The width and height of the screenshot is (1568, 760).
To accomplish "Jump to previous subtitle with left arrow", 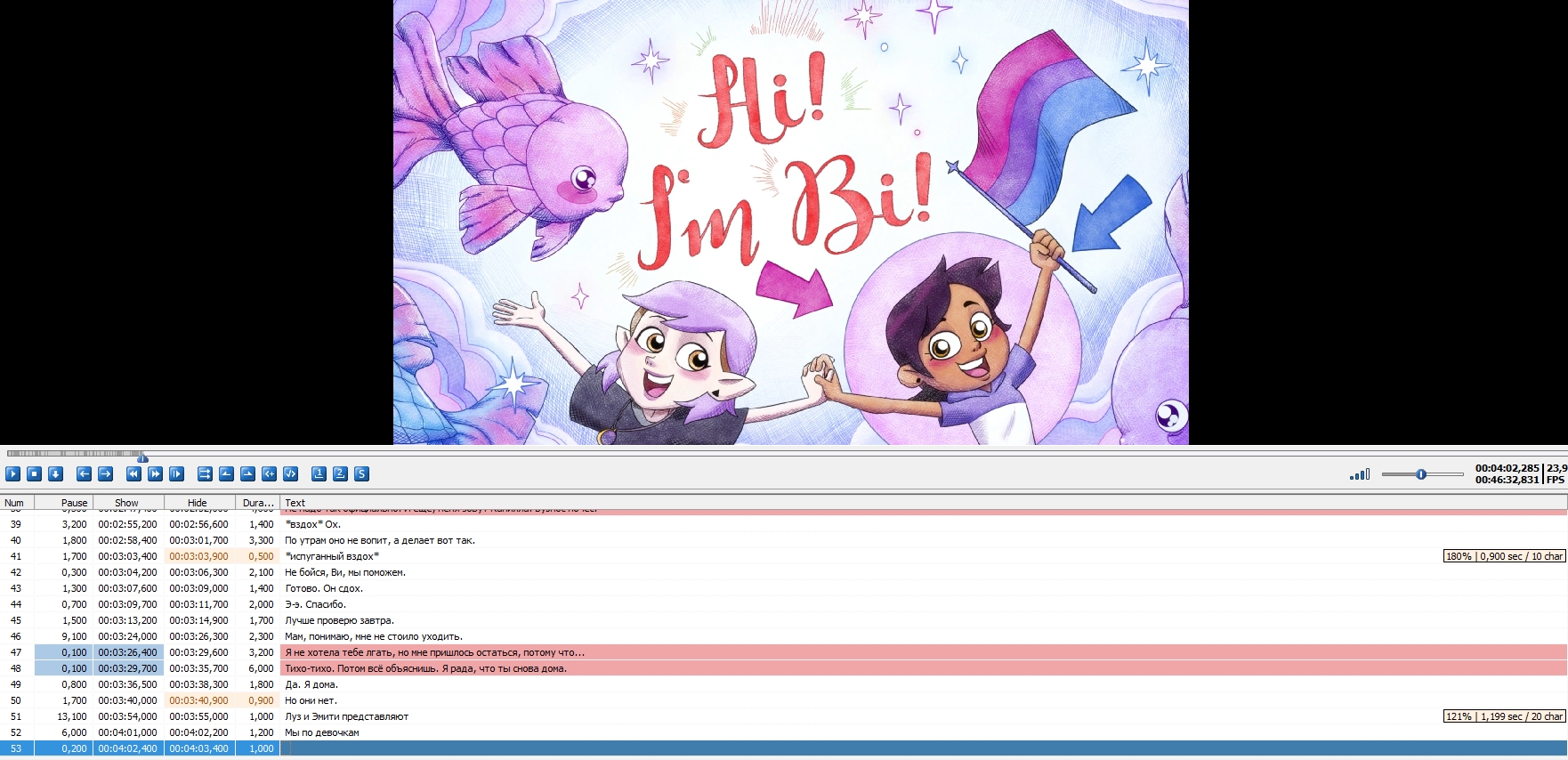I will click(84, 474).
